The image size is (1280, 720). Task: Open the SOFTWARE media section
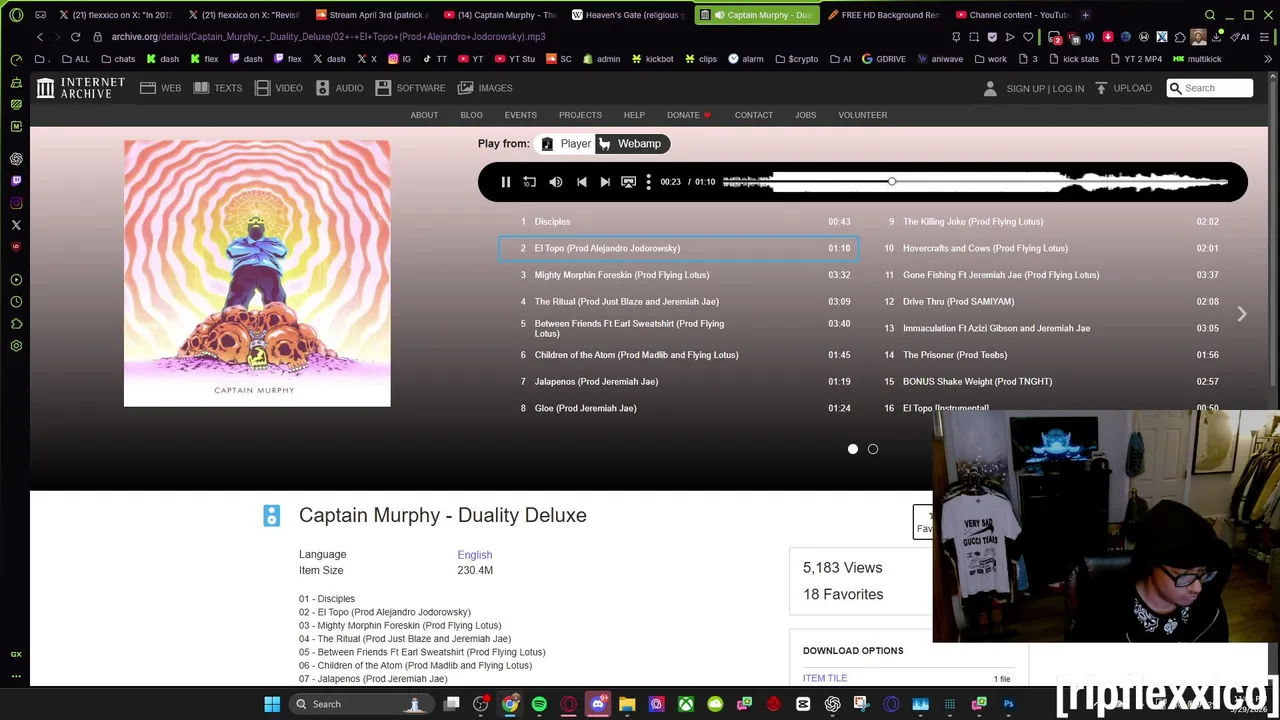(x=411, y=88)
